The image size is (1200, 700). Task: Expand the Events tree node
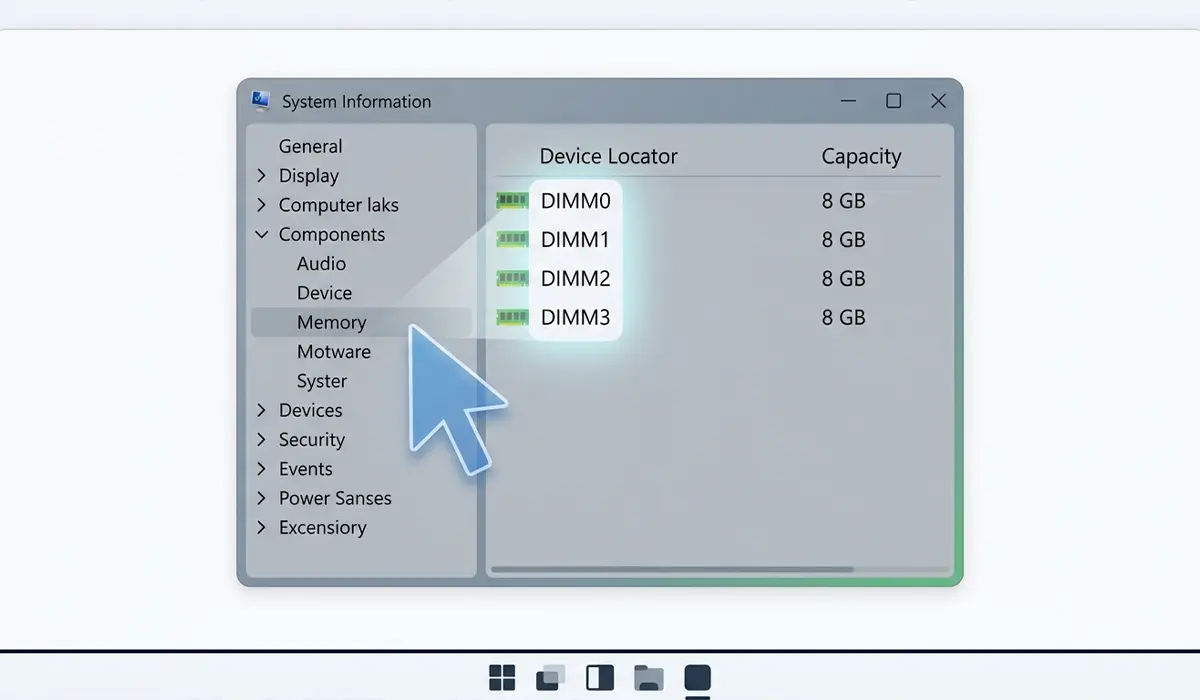261,469
